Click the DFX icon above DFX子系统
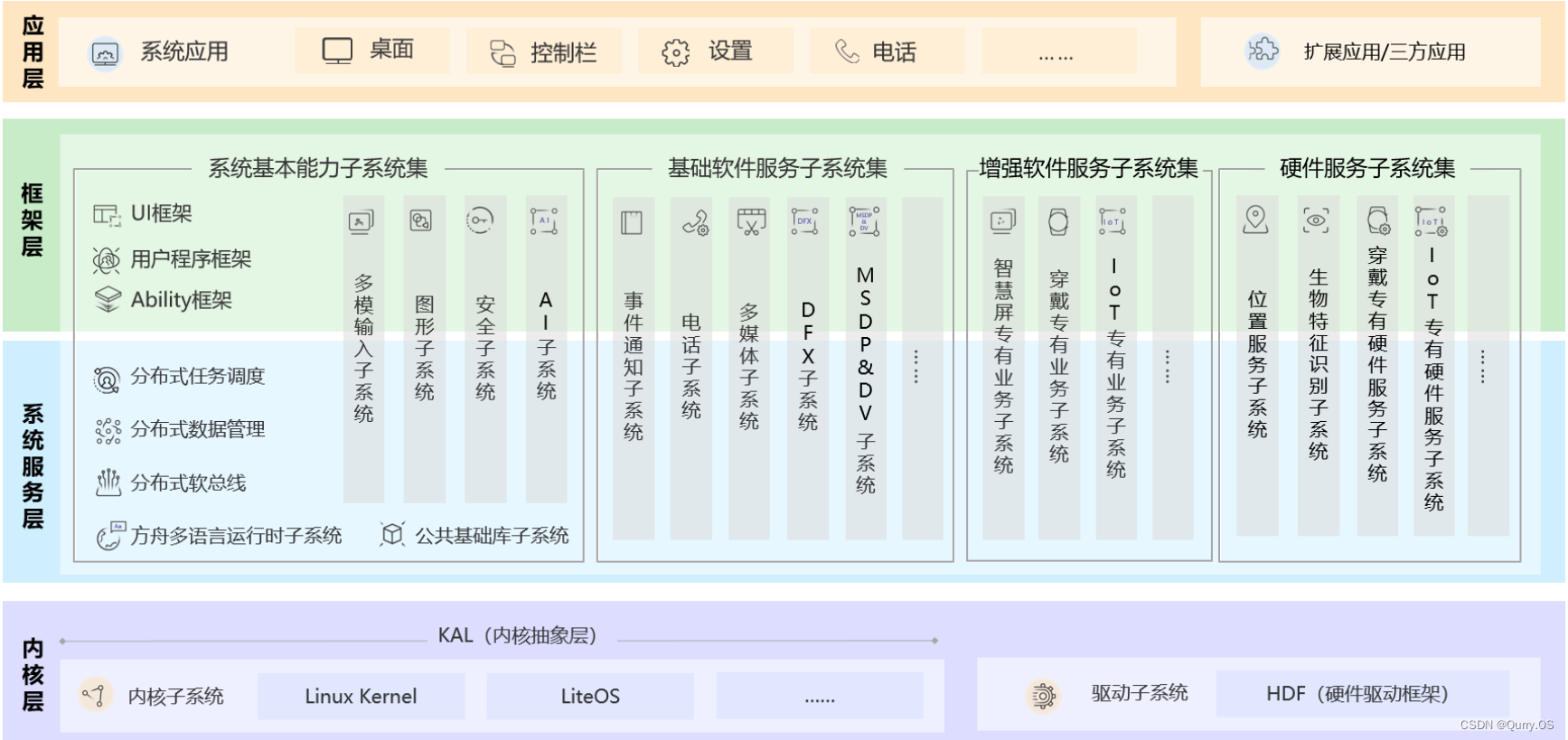This screenshot has width=1568, height=740. (x=804, y=220)
